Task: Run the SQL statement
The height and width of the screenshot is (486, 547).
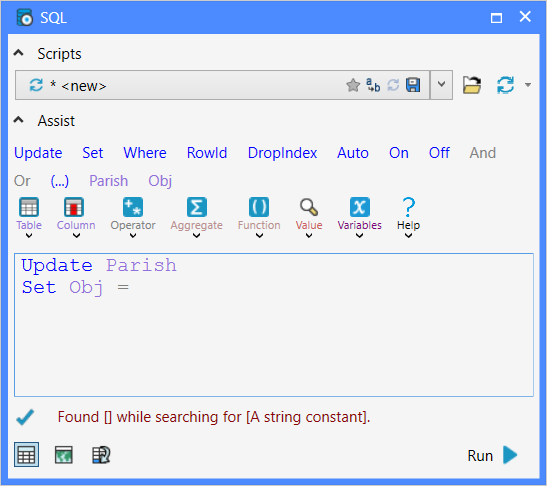Action: coord(493,455)
